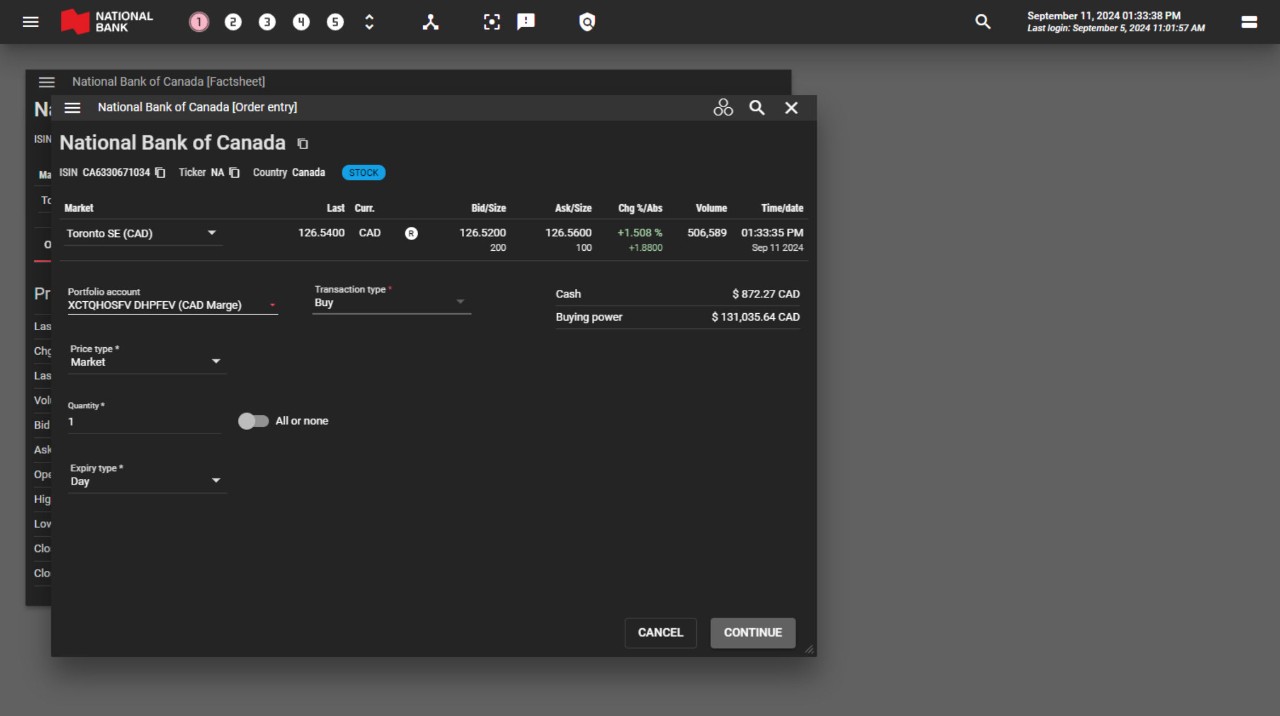Image resolution: width=1280 pixels, height=716 pixels.
Task: Click the STOCK badge
Action: (364, 173)
